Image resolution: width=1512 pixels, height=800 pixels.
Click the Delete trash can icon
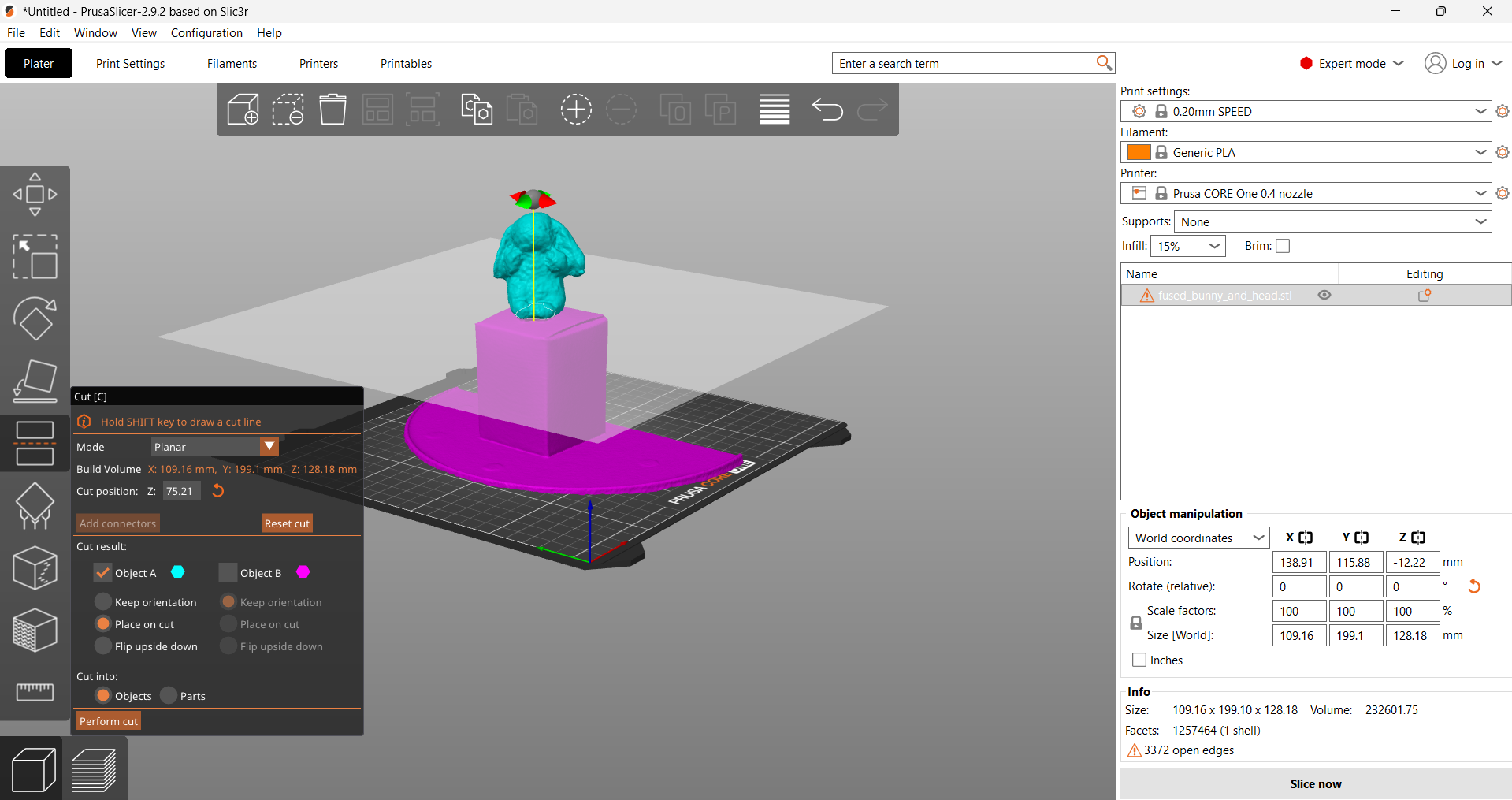[x=332, y=109]
